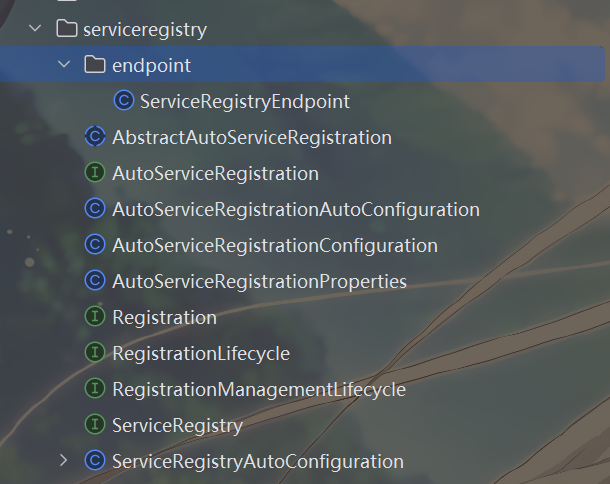This screenshot has height=484, width=610.
Task: Select the RegistrationLifecycle interface
Action: pos(201,354)
